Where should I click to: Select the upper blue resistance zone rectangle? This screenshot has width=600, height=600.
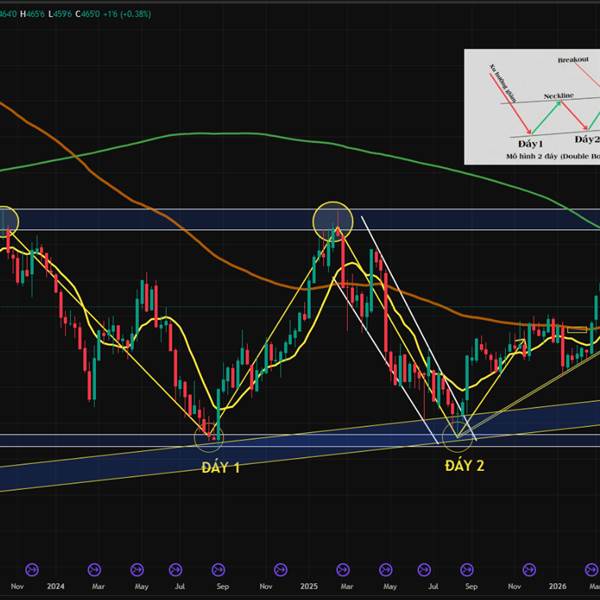pos(300,219)
